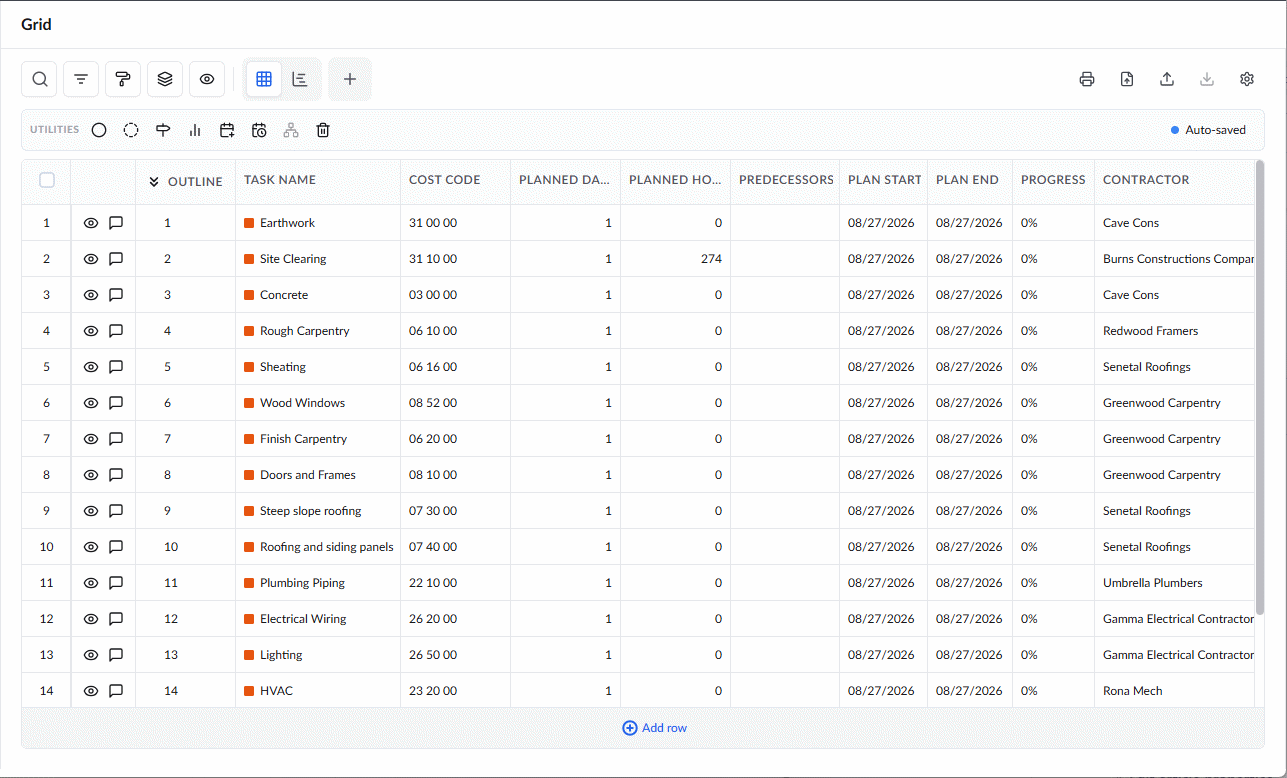This screenshot has height=778, width=1287.
Task: Toggle the eye icon for Wood Windows row
Action: tap(91, 403)
